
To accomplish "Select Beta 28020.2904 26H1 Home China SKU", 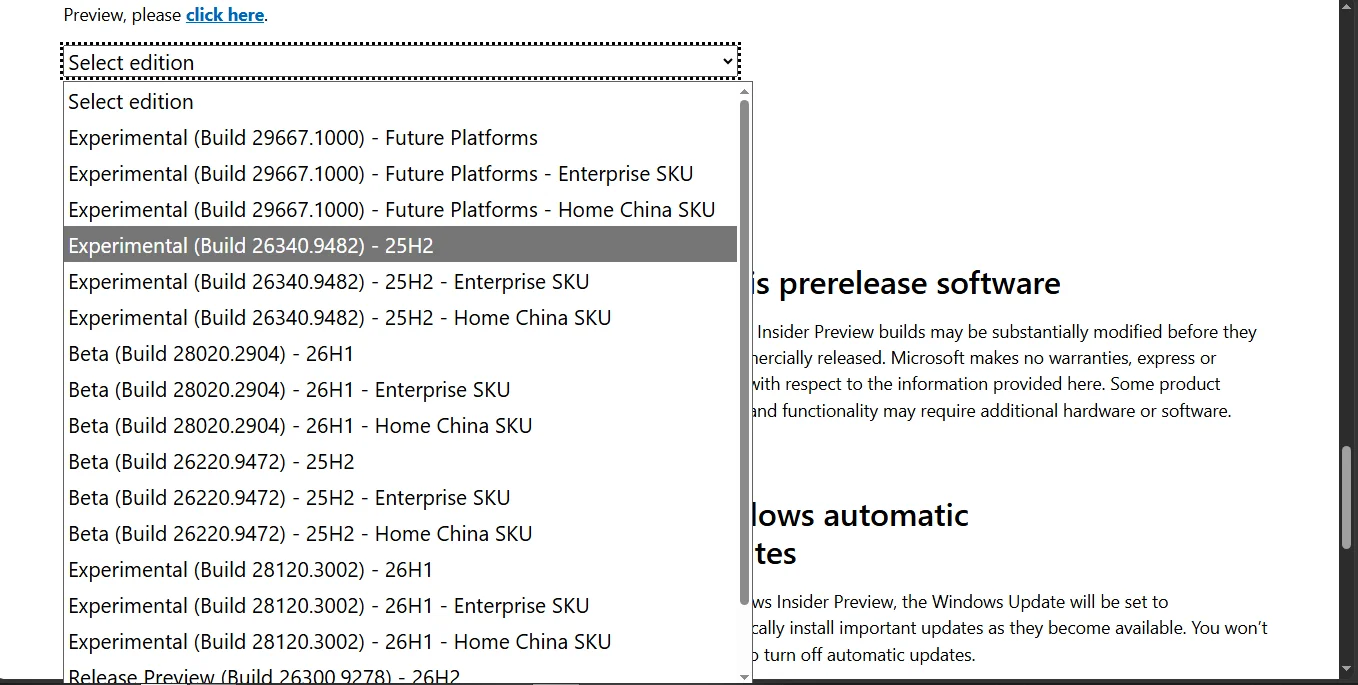I will point(400,426).
